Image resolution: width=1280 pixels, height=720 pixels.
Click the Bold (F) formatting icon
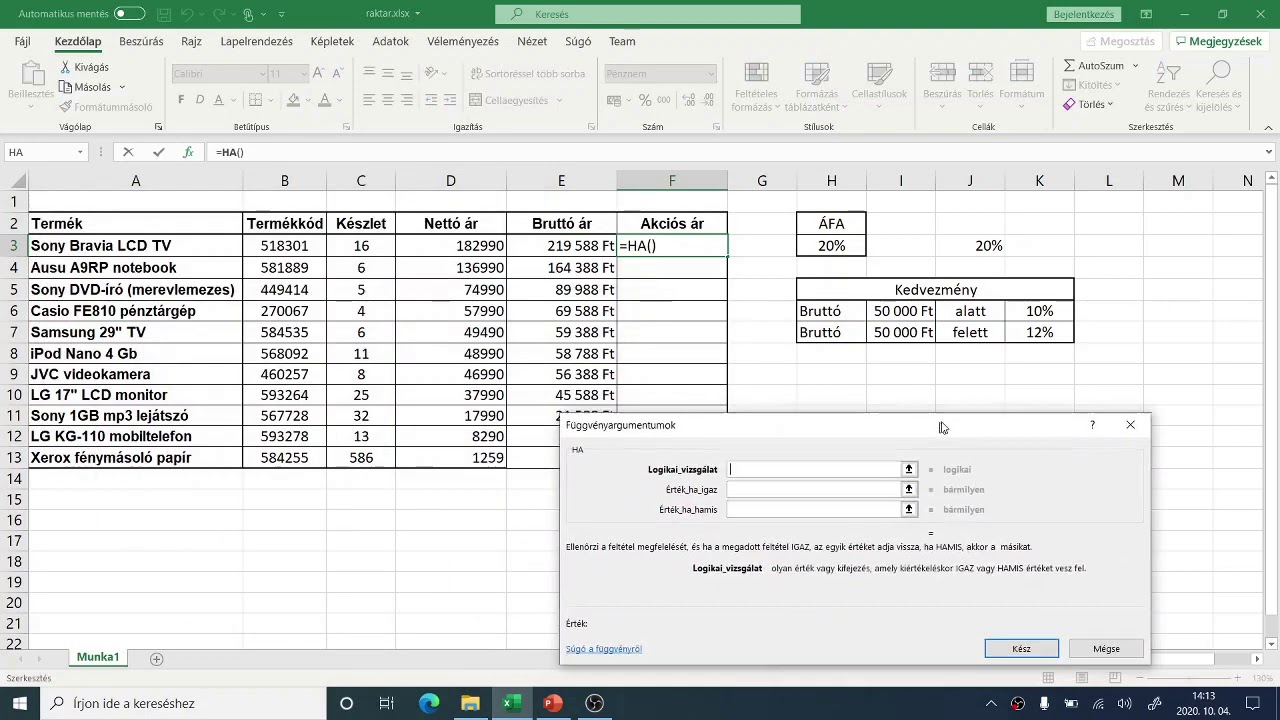pyautogui.click(x=181, y=100)
